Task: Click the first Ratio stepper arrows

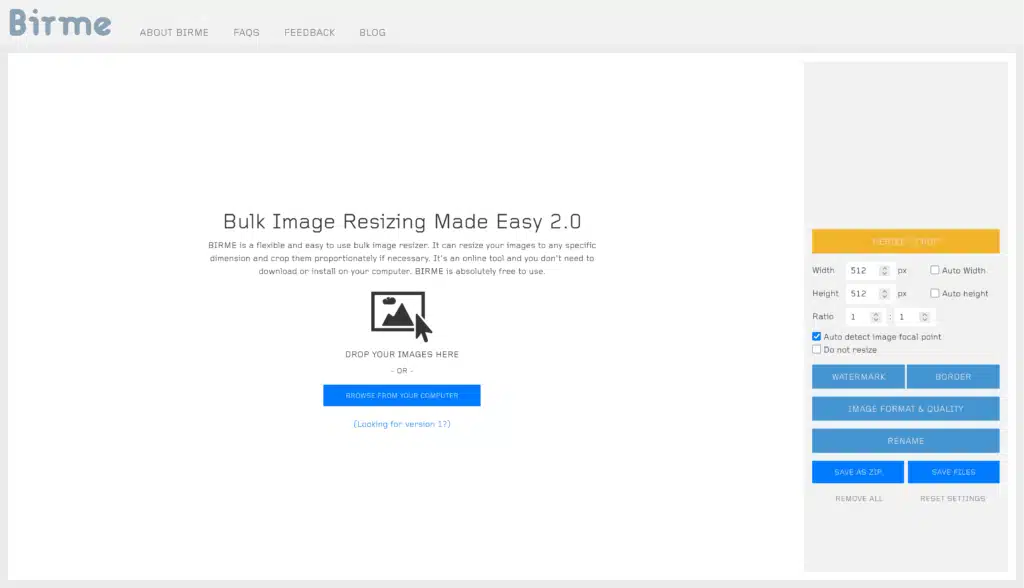Action: pos(876,317)
